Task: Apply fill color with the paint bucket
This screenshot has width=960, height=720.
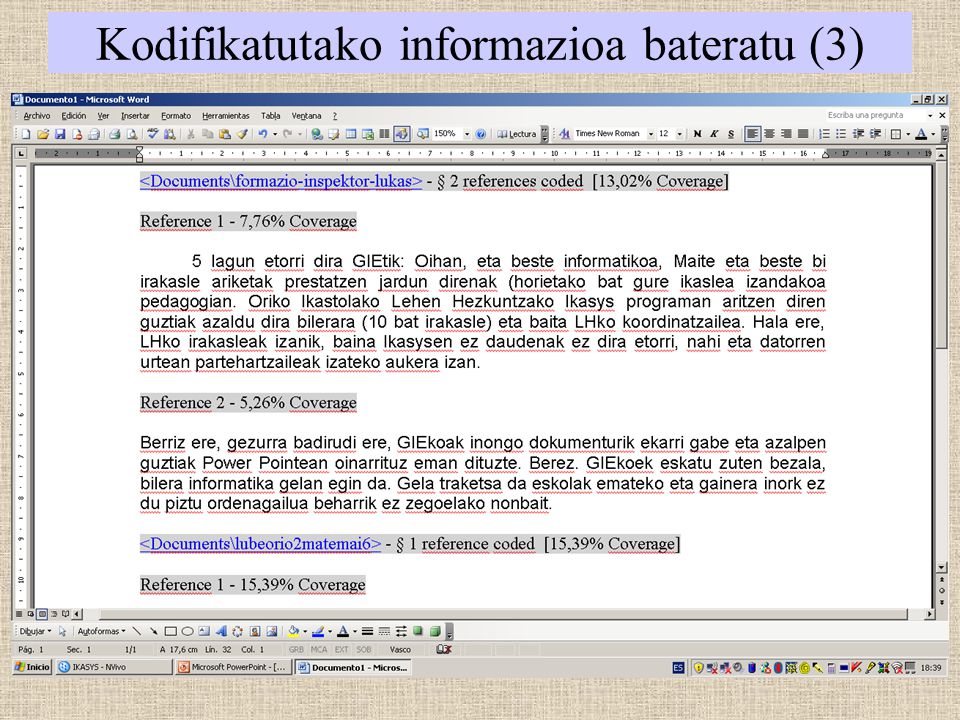Action: 294,631
